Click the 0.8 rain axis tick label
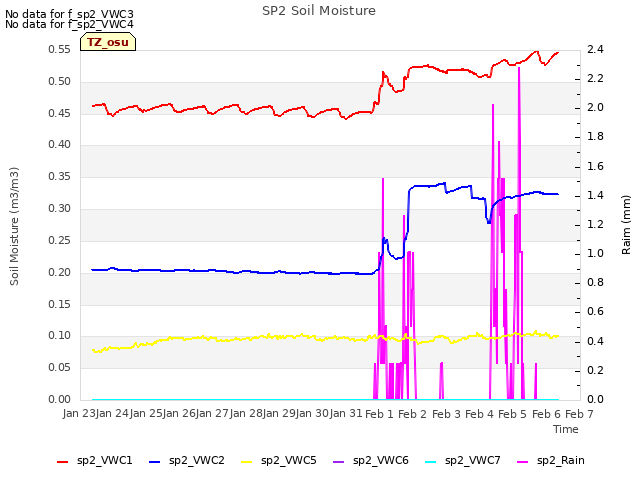 [595, 283]
